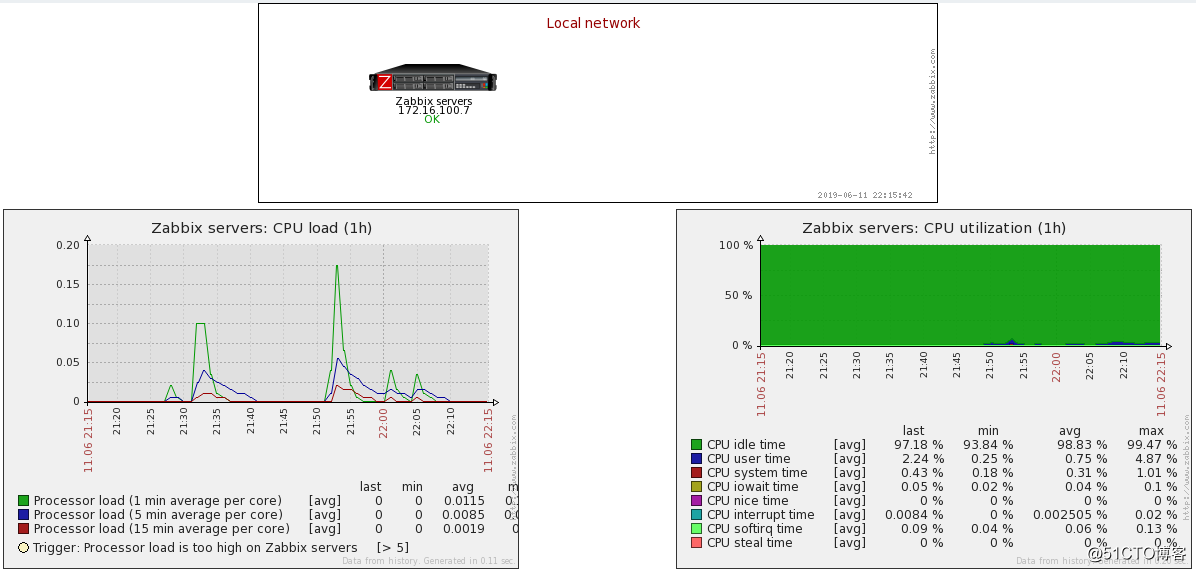
Task: Click the 'CPU nice time' legend label
Action: tap(748, 500)
